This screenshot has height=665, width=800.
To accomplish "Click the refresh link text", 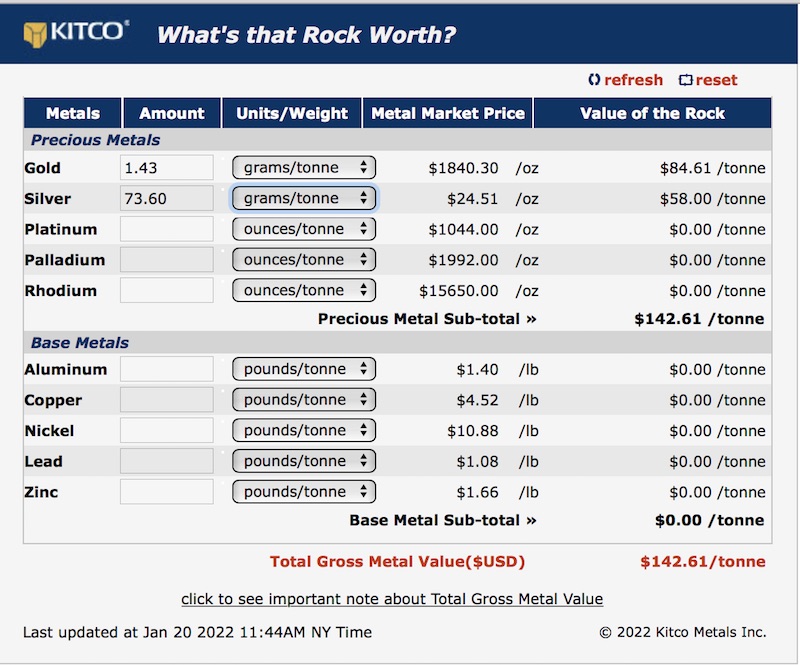I will (x=633, y=80).
